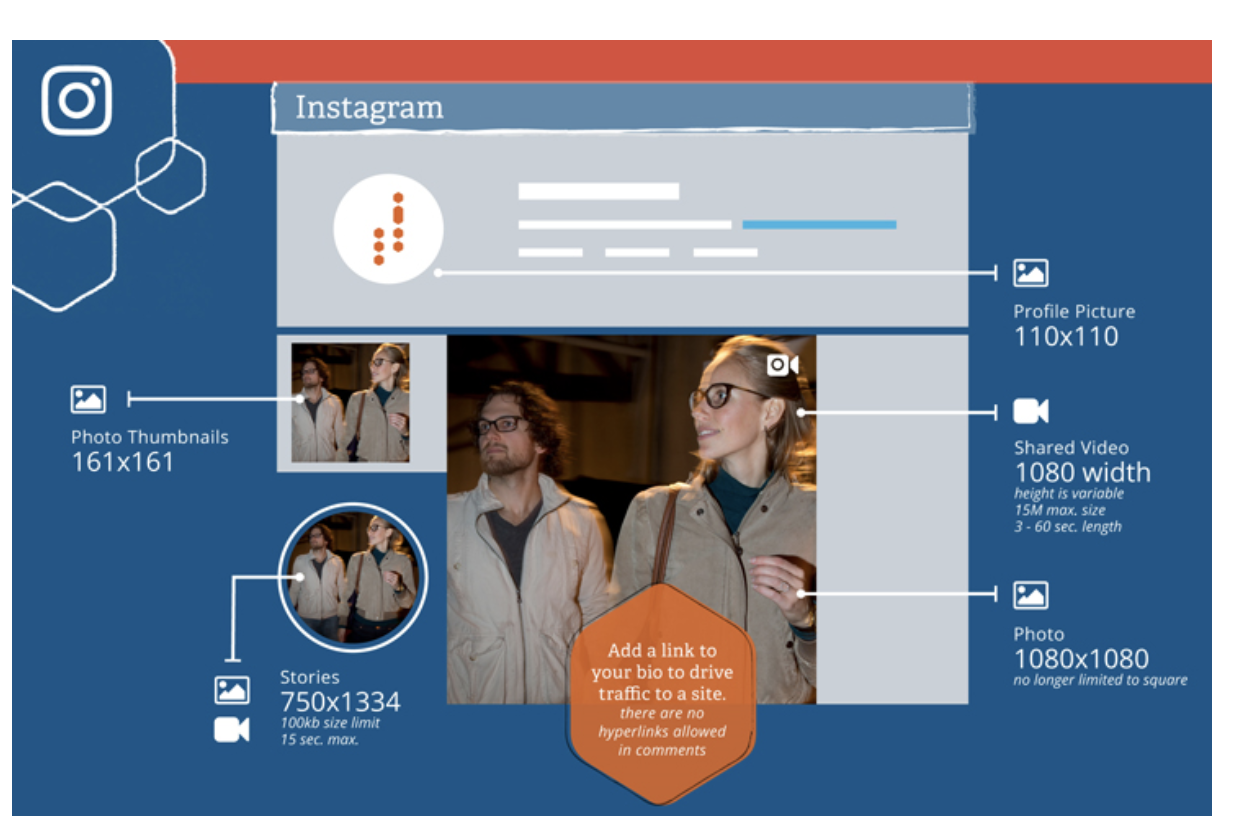Viewport: 1238px width, 834px height.
Task: Click the 'height is variable' note
Action: click(x=1069, y=493)
